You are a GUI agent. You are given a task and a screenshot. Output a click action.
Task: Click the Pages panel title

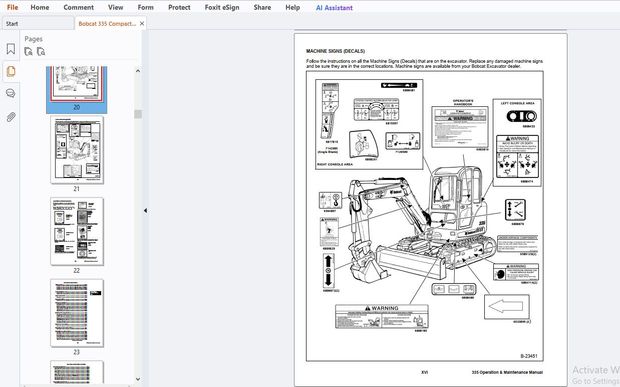click(33, 39)
